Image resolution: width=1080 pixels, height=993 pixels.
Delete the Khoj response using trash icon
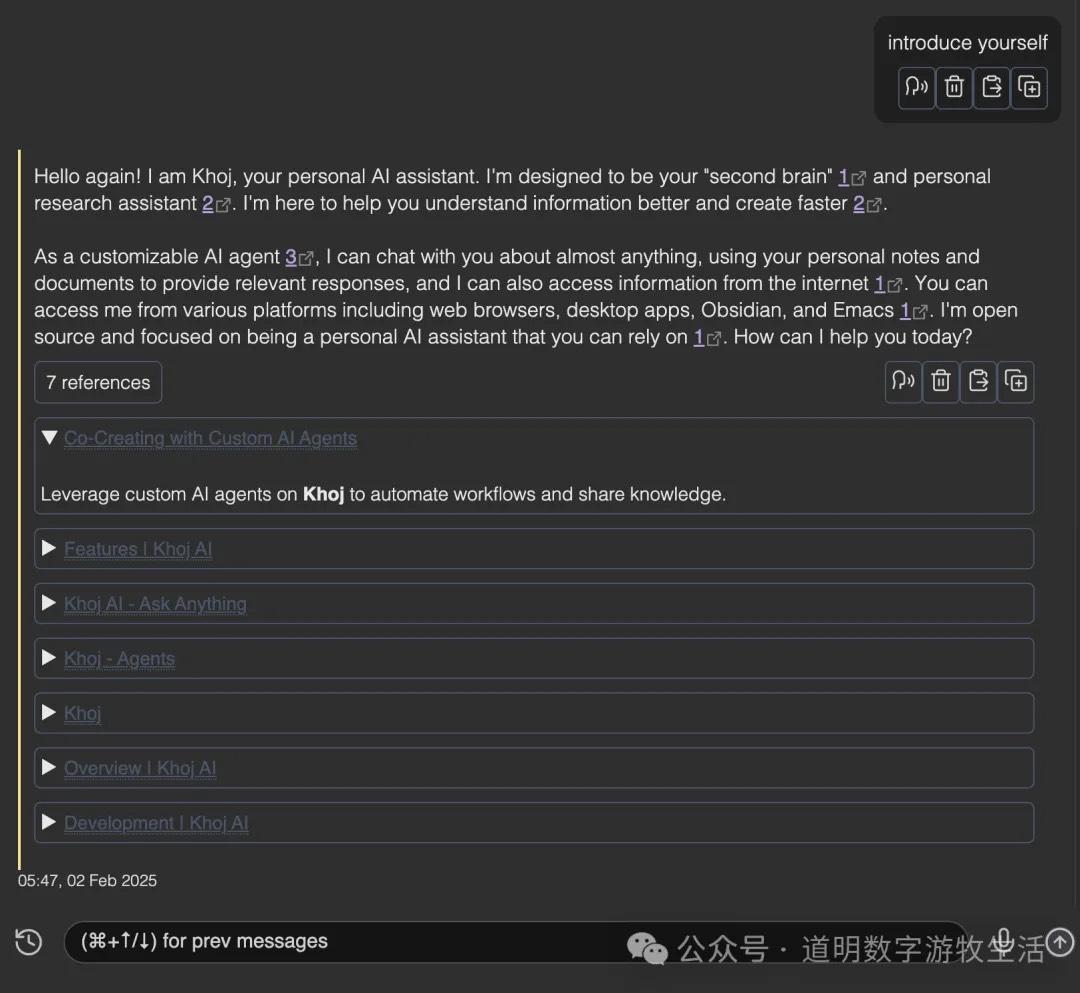point(940,381)
